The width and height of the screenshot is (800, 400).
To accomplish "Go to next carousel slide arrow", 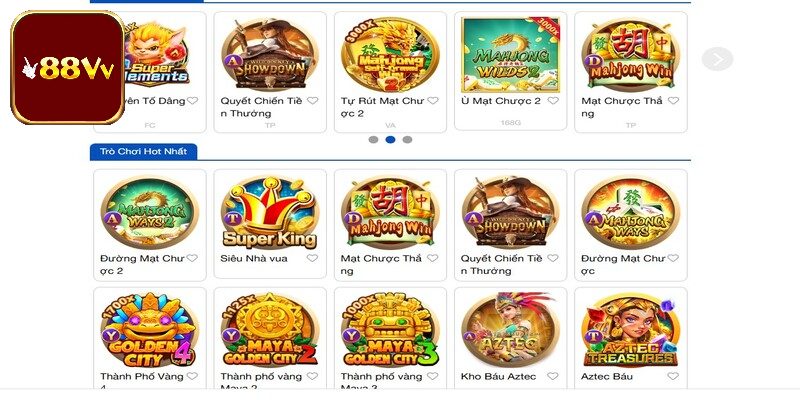I will [x=717, y=59].
